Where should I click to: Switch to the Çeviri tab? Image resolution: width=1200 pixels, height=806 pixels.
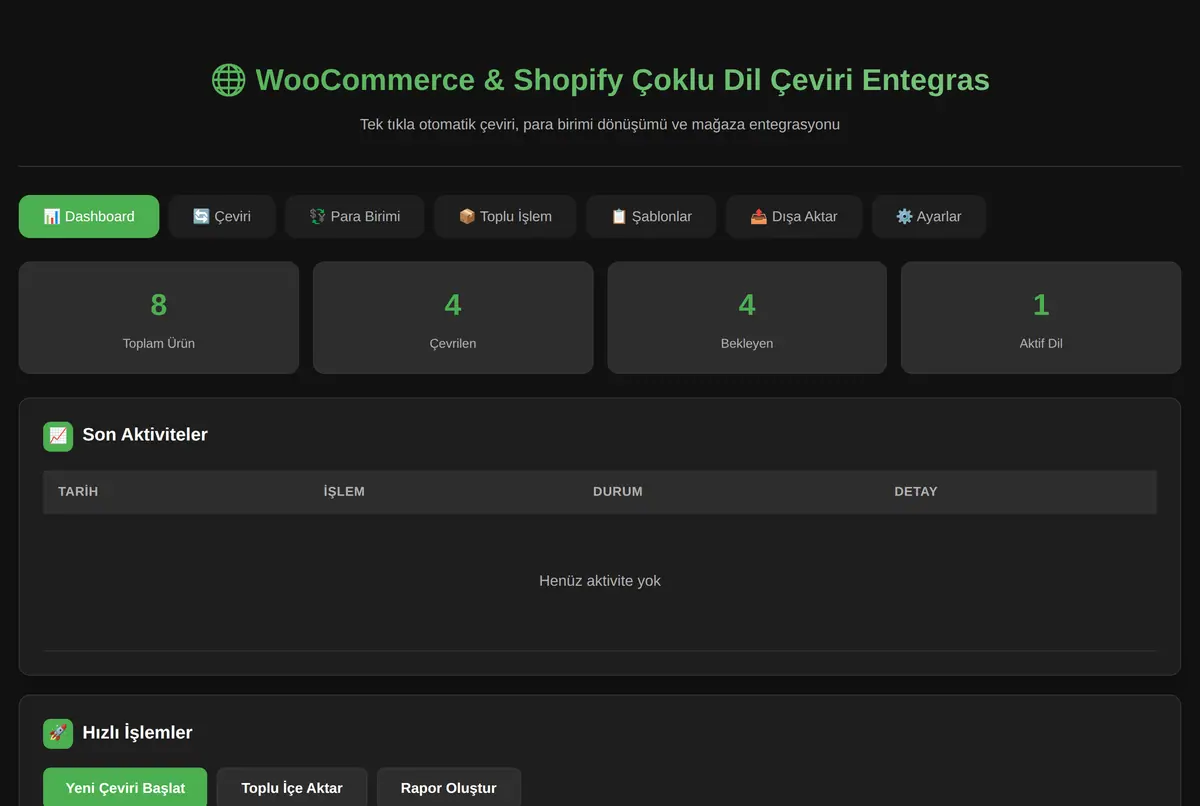pos(222,216)
